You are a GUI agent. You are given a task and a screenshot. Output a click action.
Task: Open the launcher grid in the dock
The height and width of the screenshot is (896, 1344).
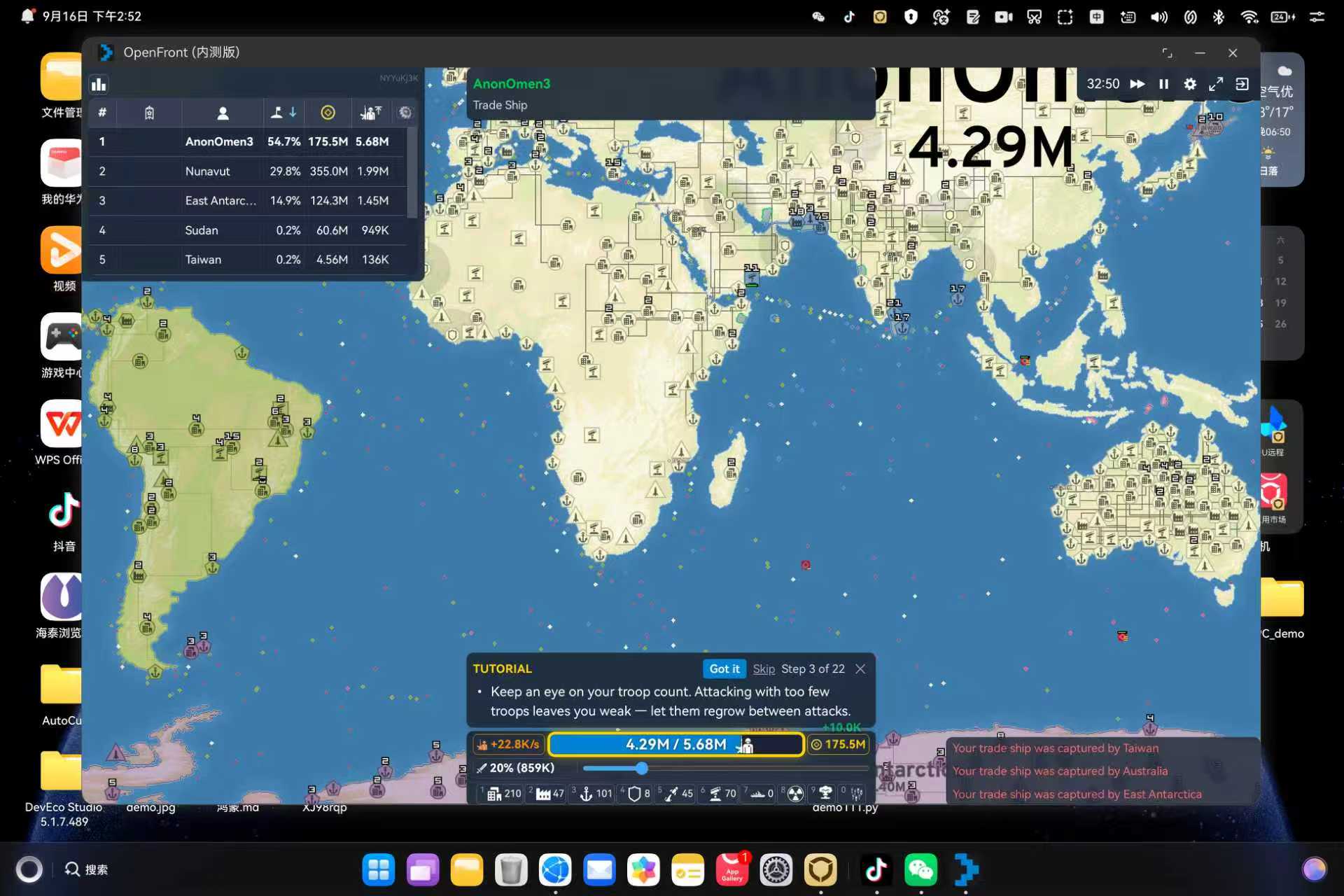379,870
